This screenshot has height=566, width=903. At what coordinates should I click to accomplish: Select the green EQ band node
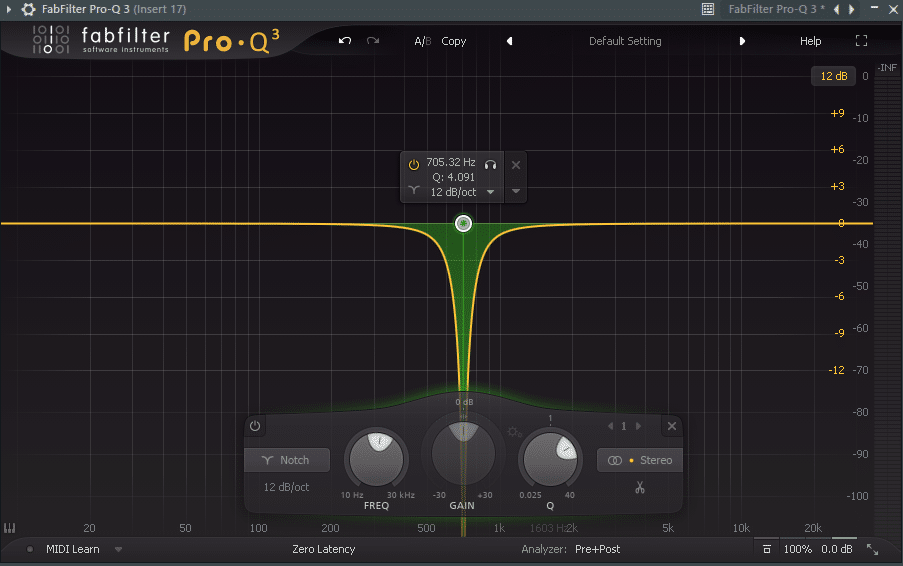point(464,223)
